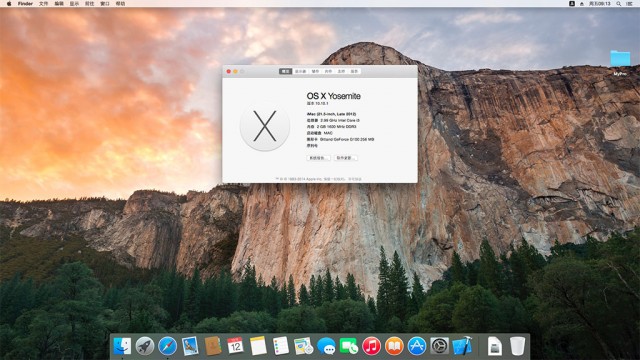Screen dimensions: 640x360
Task: Open Xcode hammer icon in dock
Action: (462, 346)
